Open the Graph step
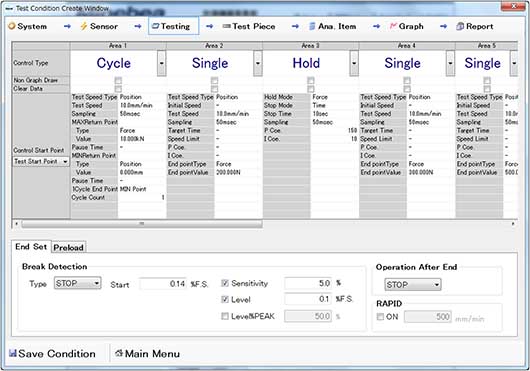530x371 pixels. click(x=406, y=26)
